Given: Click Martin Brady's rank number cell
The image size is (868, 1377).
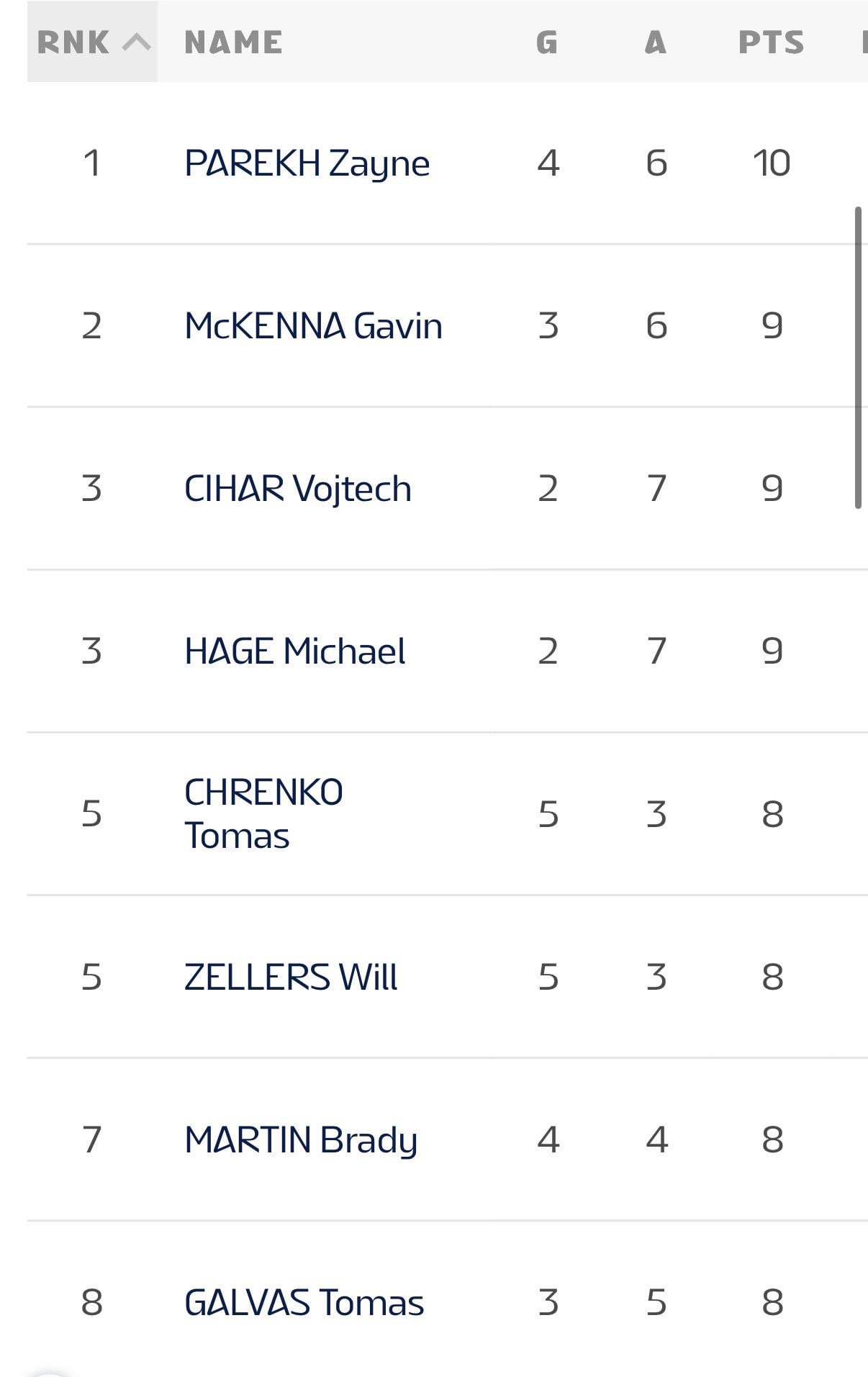Looking at the screenshot, I should 91,1140.
